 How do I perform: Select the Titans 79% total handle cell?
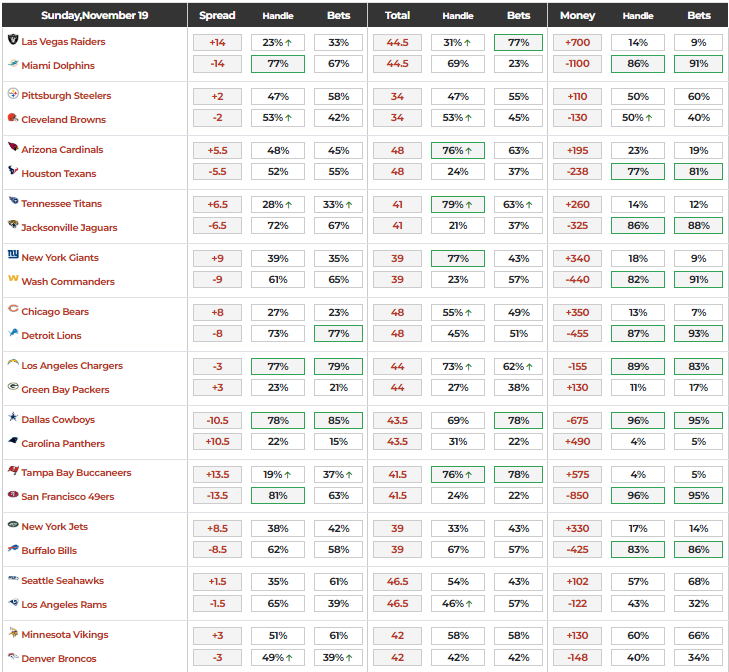coord(458,204)
